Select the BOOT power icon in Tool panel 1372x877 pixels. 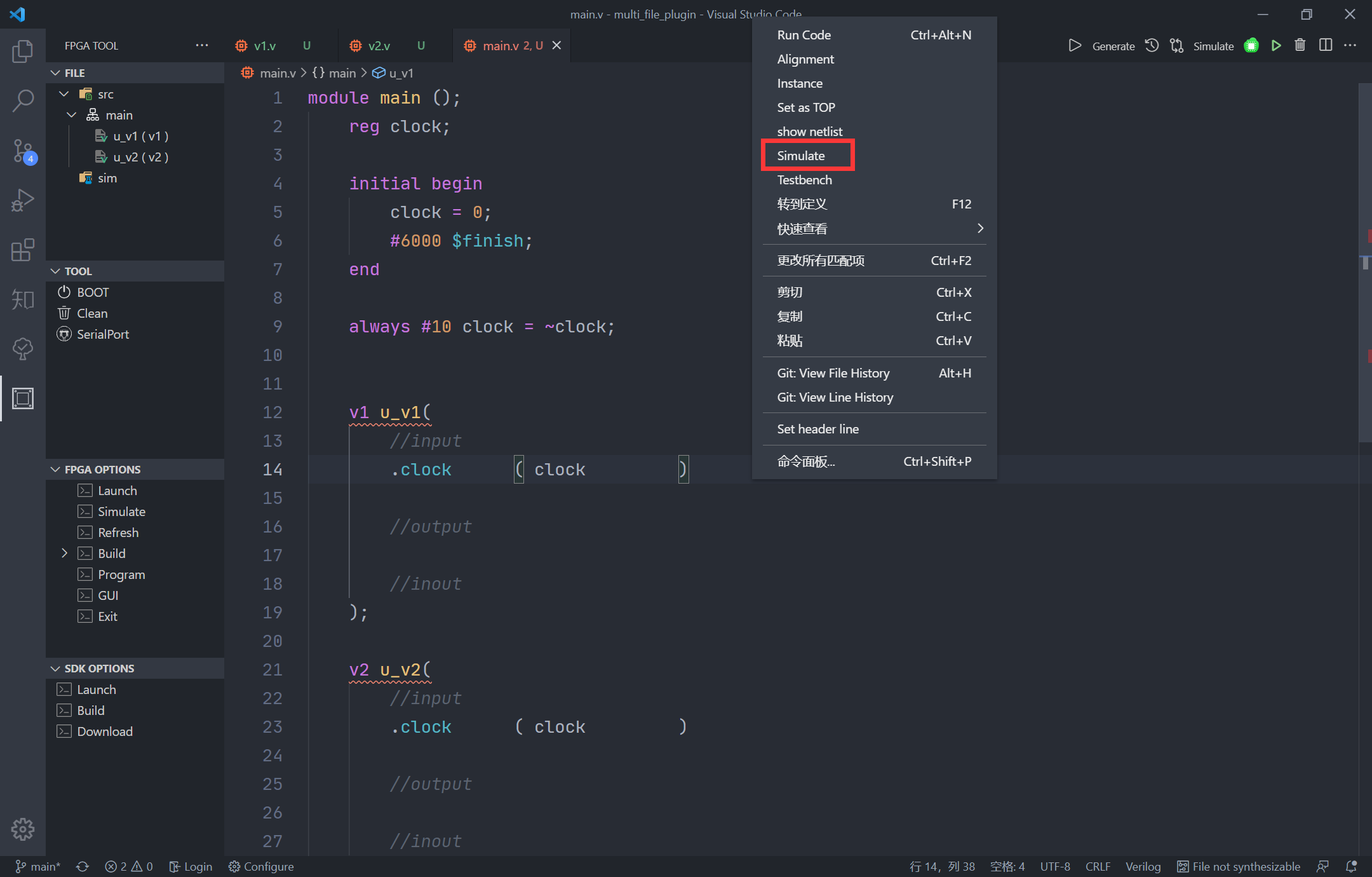coord(64,292)
